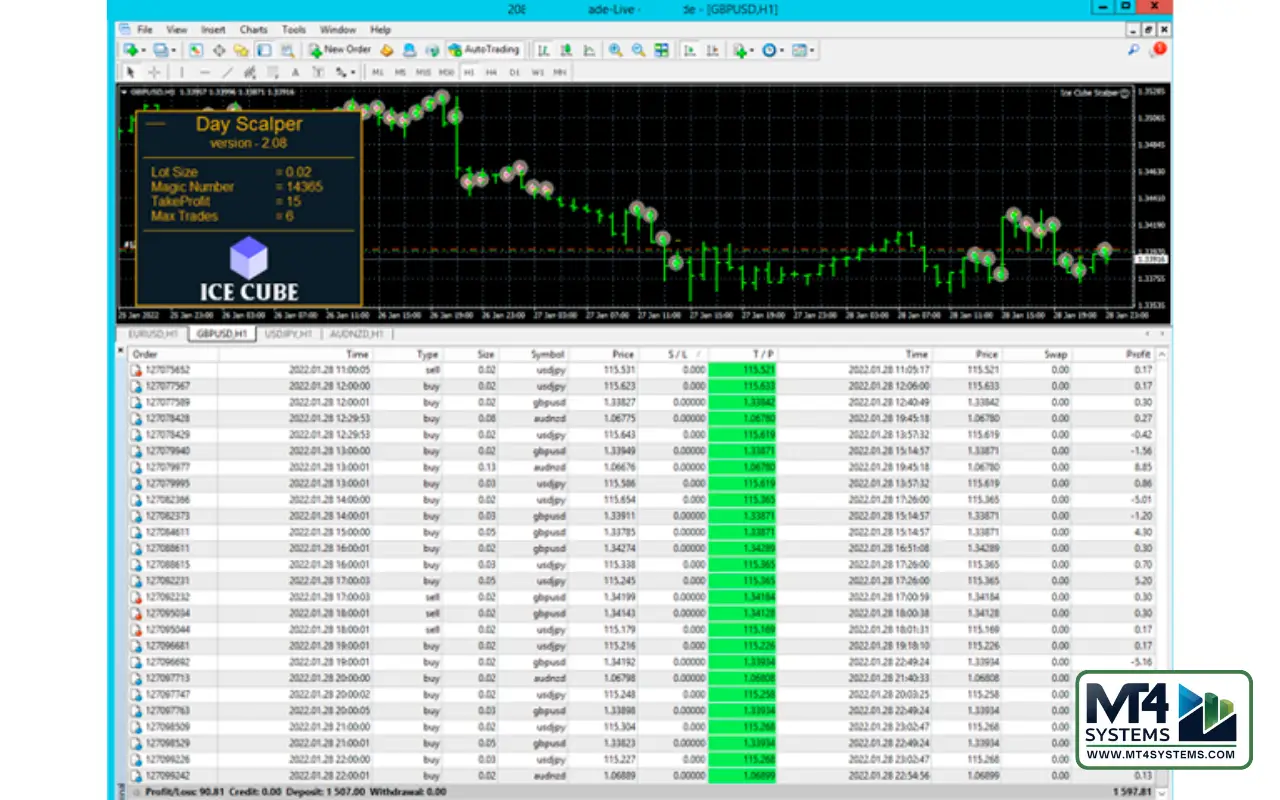Select the vertical line drawing tool
Image resolution: width=1280 pixels, height=800 pixels.
click(x=181, y=72)
